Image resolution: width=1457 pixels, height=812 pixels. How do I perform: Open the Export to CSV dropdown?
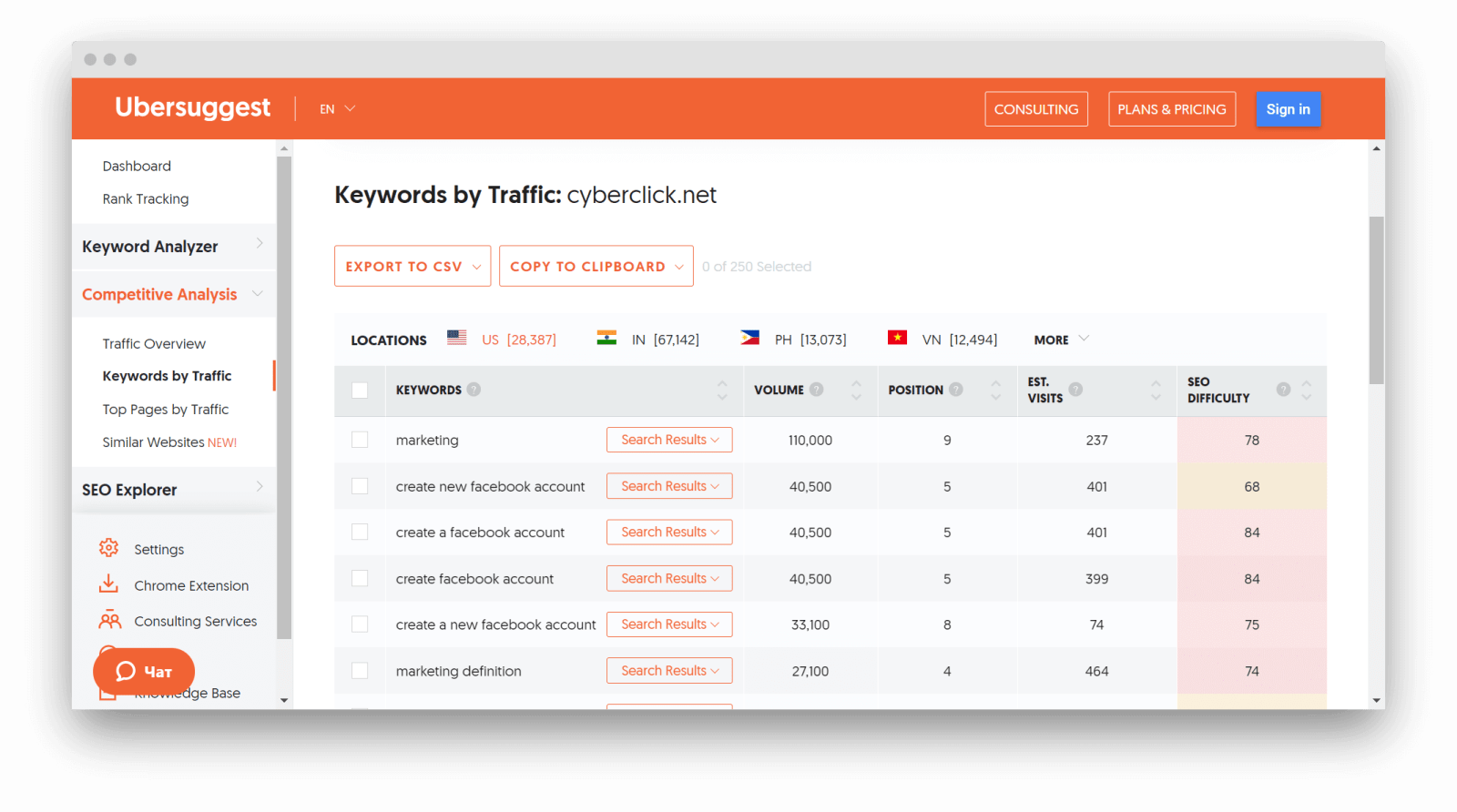413,266
